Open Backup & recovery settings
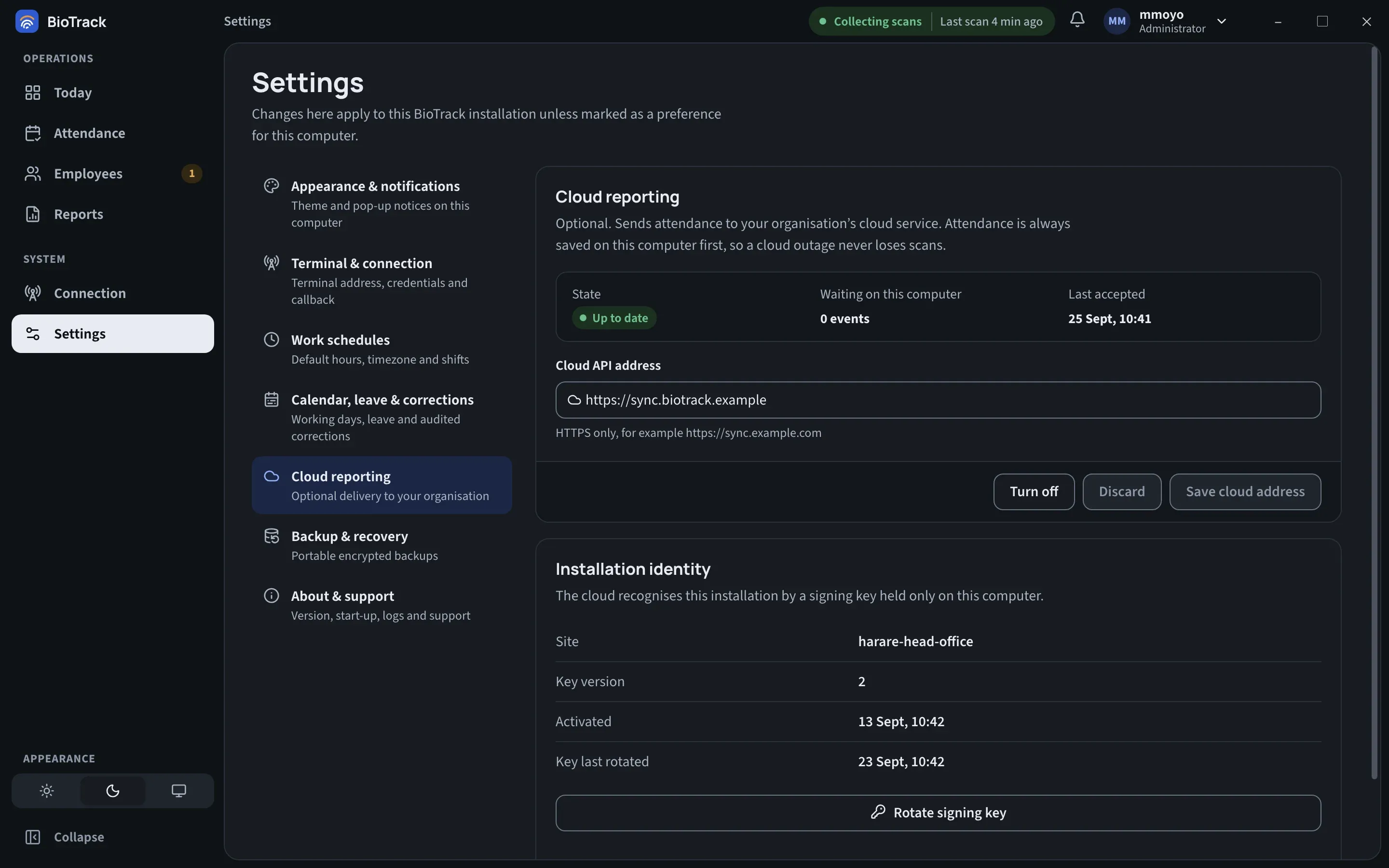This screenshot has height=868, width=1389. 381,545
